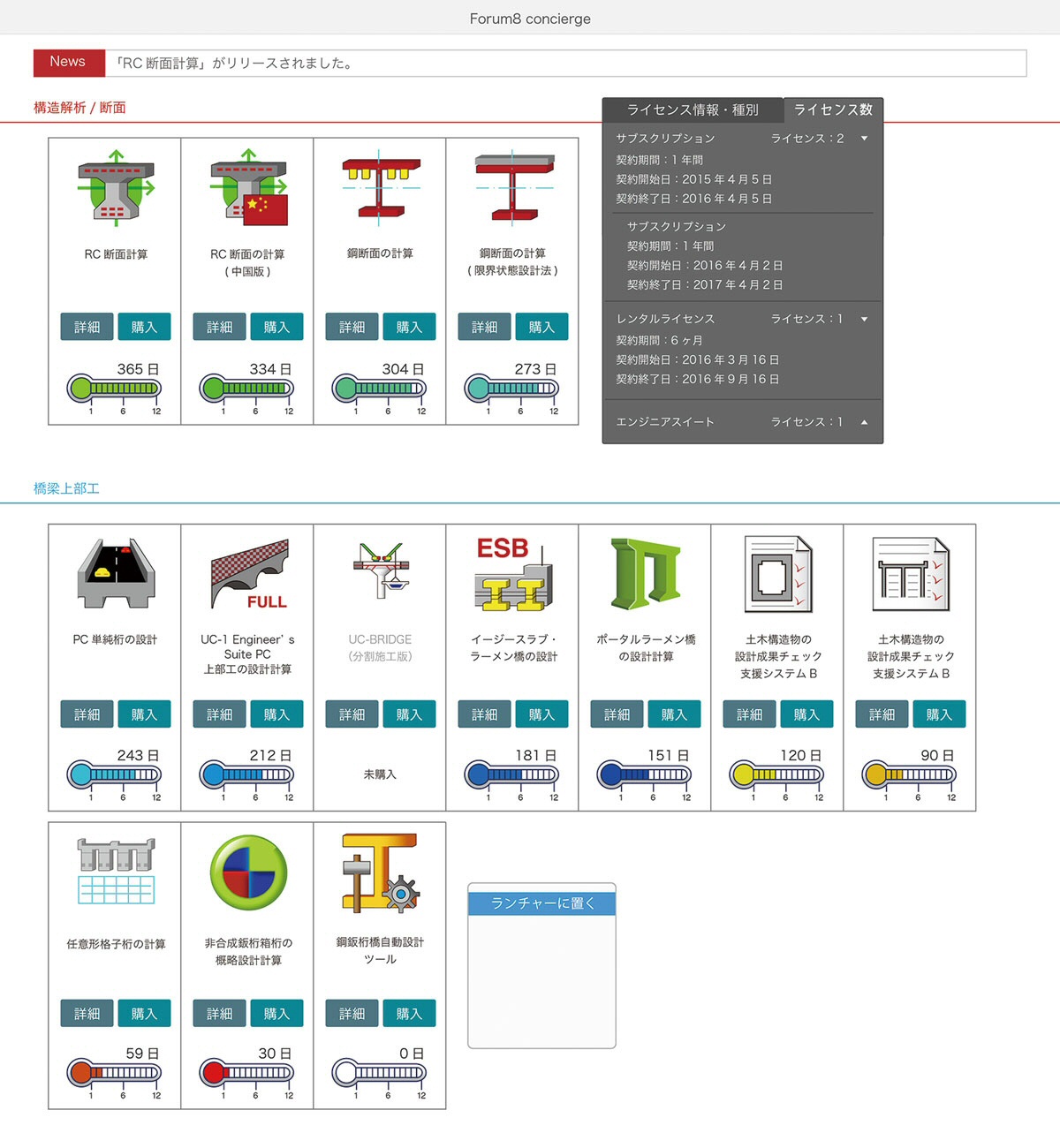This screenshot has width=1060, height=1148.
Task: Open the ポータルラーメン橋 green icon
Action: 646,574
